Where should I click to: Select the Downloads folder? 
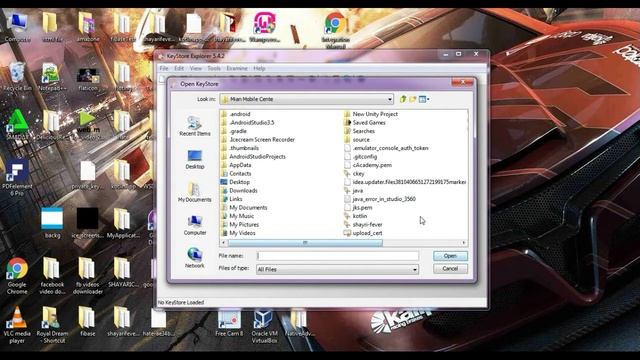coord(239,191)
